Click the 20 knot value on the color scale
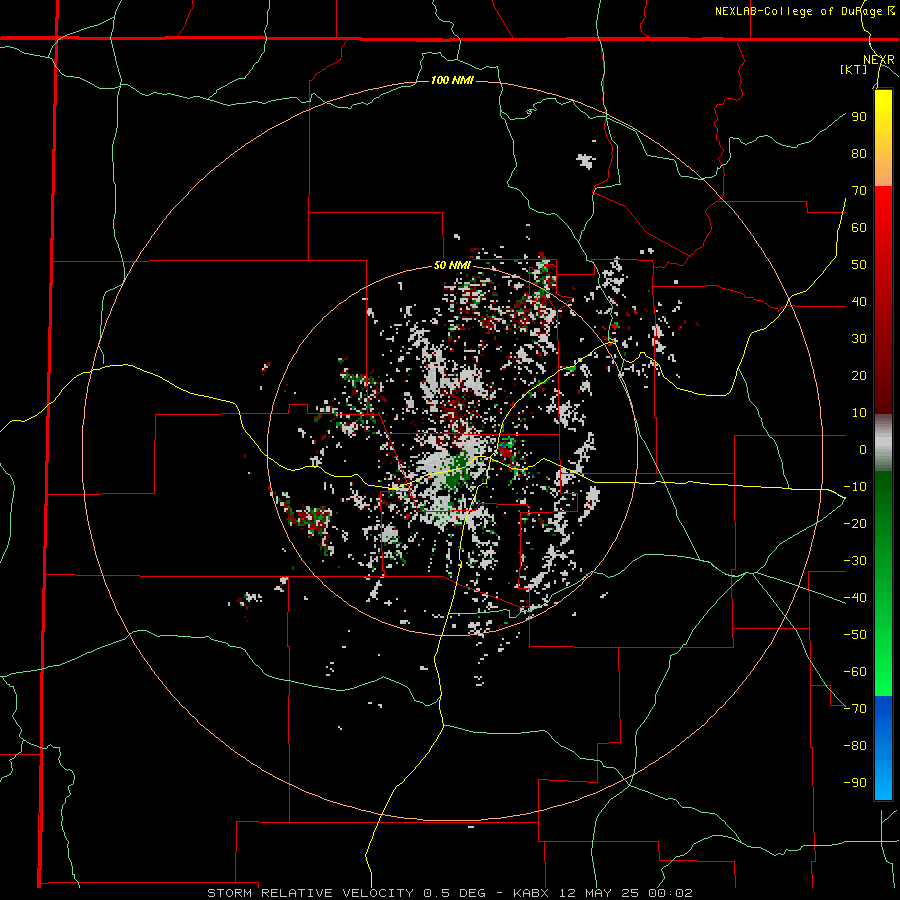This screenshot has height=900, width=900. click(859, 376)
